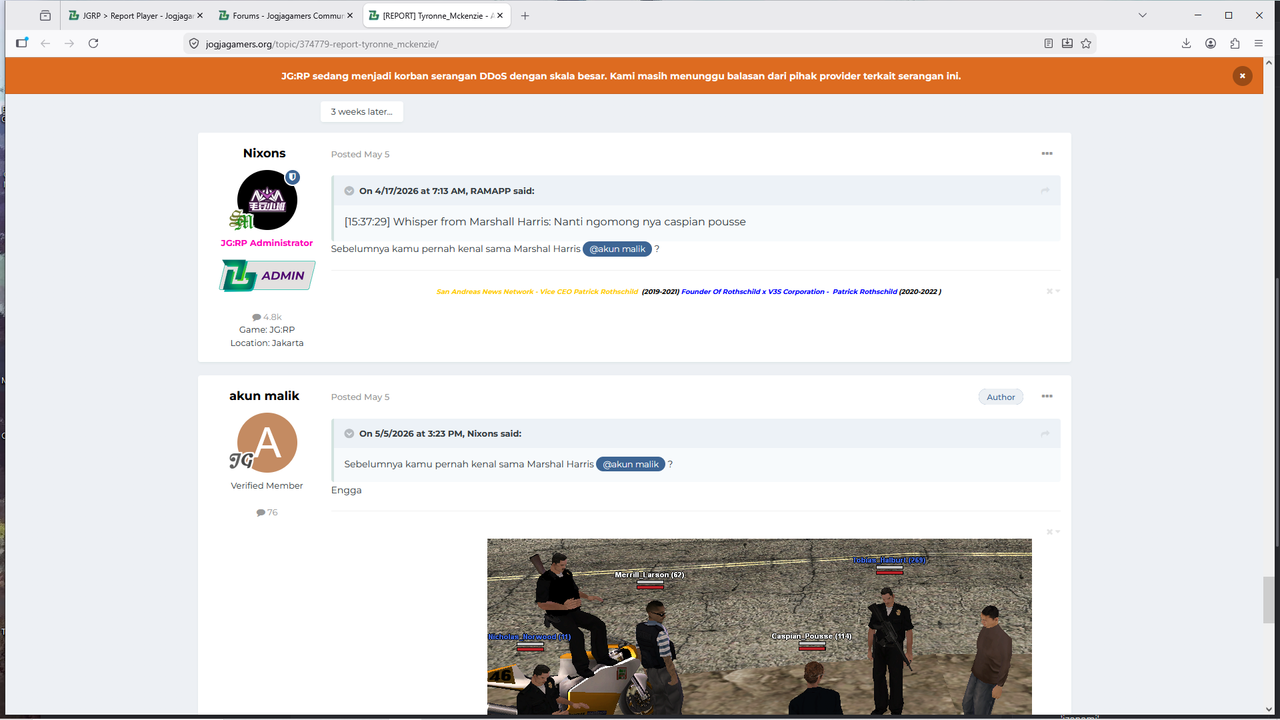1280x720 pixels.
Task: Close the JGRP Report Player tab
Action: 199,16
